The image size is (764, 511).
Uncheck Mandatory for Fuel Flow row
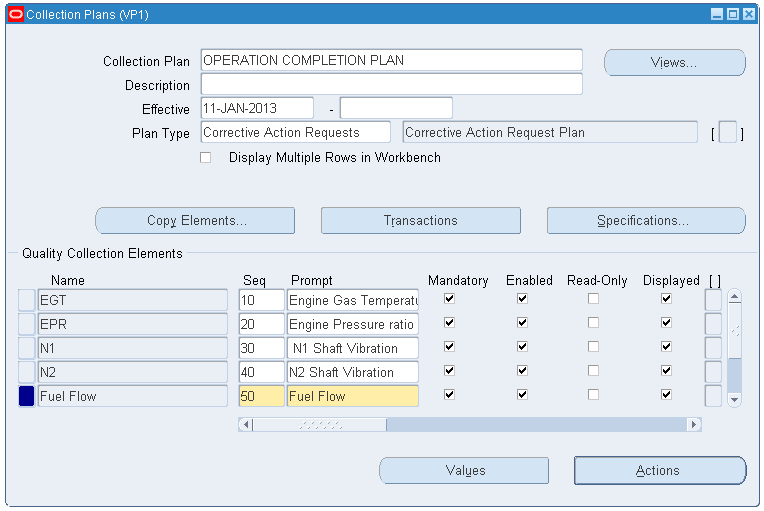(x=449, y=395)
